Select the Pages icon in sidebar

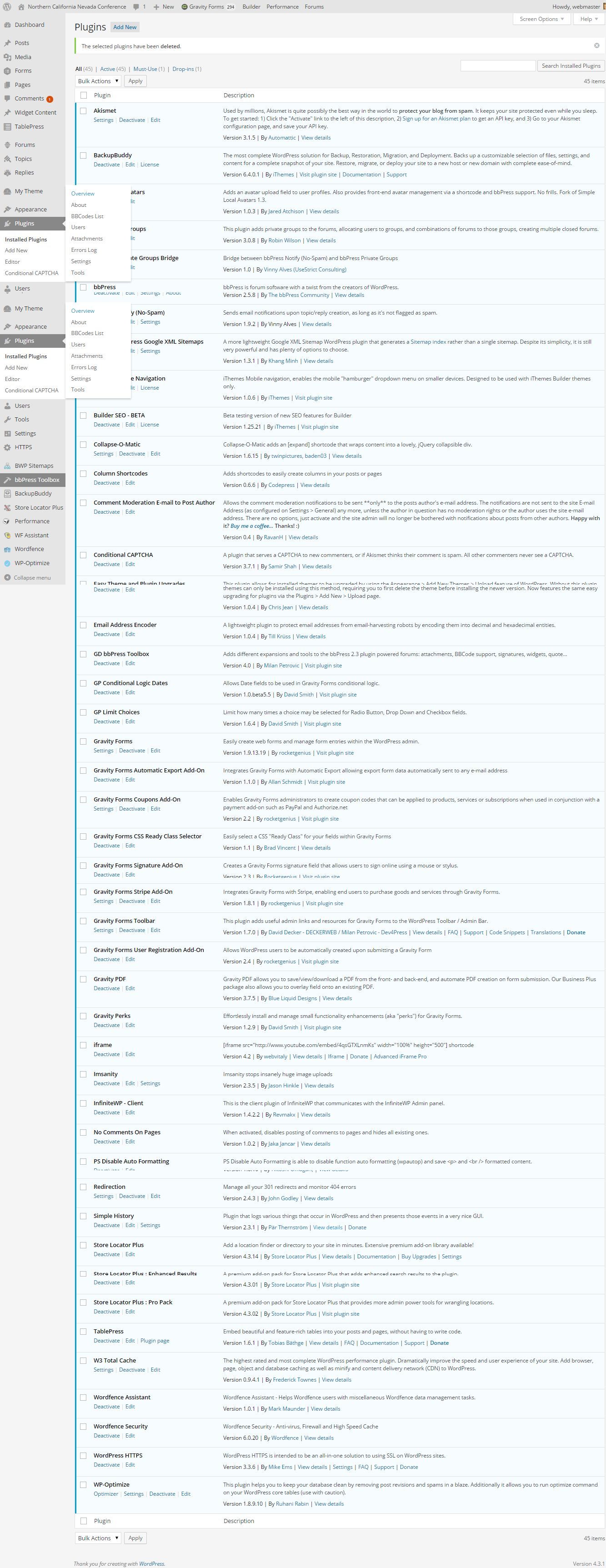click(x=7, y=85)
